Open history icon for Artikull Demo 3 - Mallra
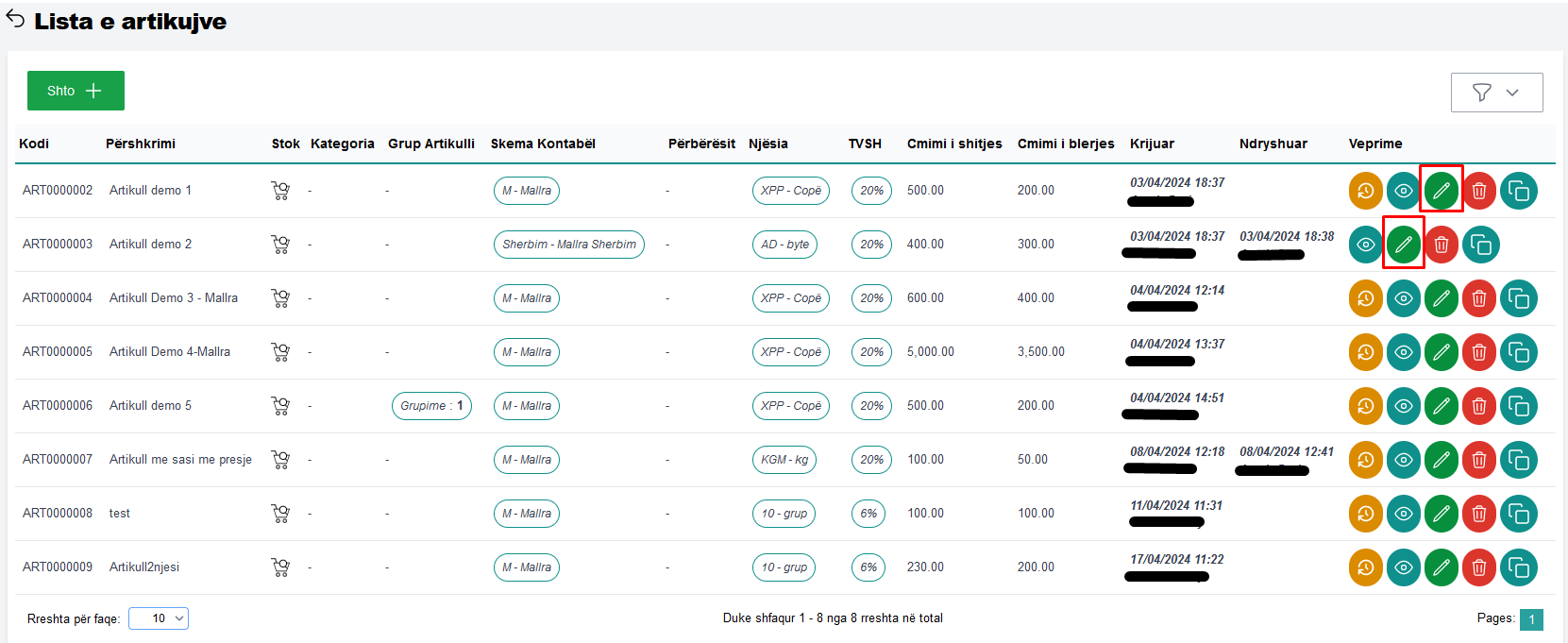Viewport: 1568px width, 643px height. point(1365,298)
